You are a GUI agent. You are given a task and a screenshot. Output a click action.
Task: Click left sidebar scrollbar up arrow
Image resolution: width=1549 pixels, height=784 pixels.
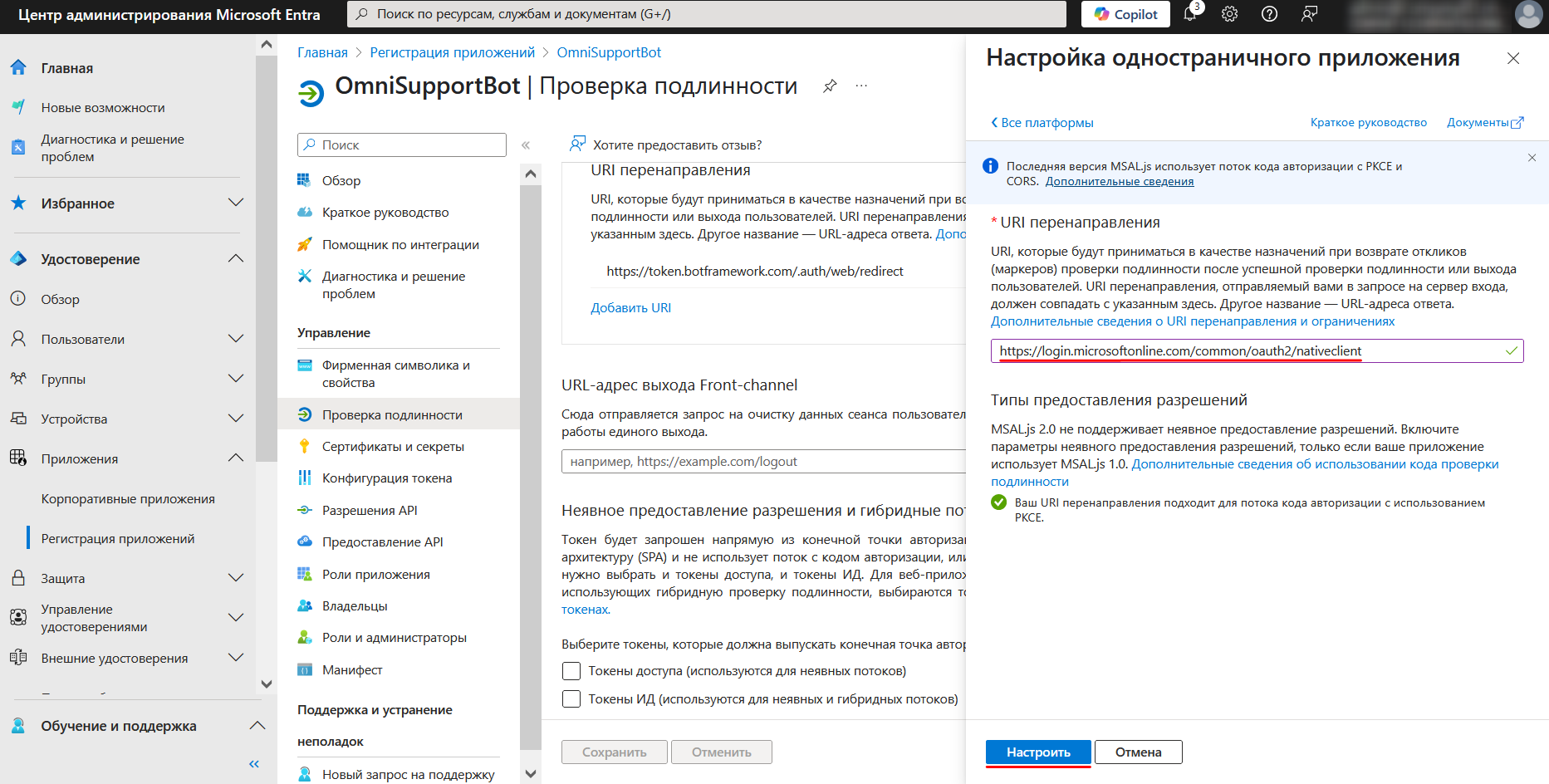266,45
